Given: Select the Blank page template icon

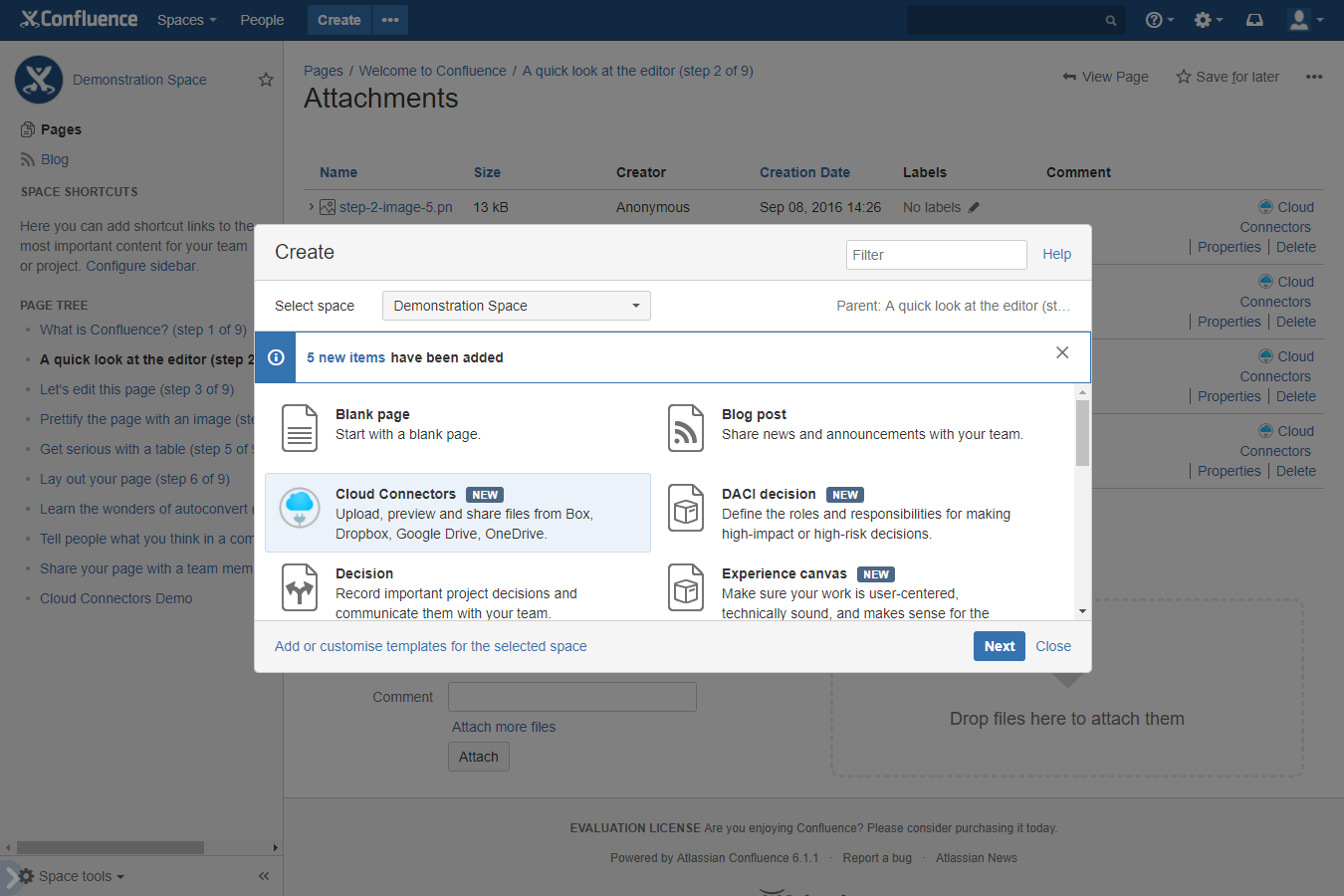Looking at the screenshot, I should [x=300, y=428].
